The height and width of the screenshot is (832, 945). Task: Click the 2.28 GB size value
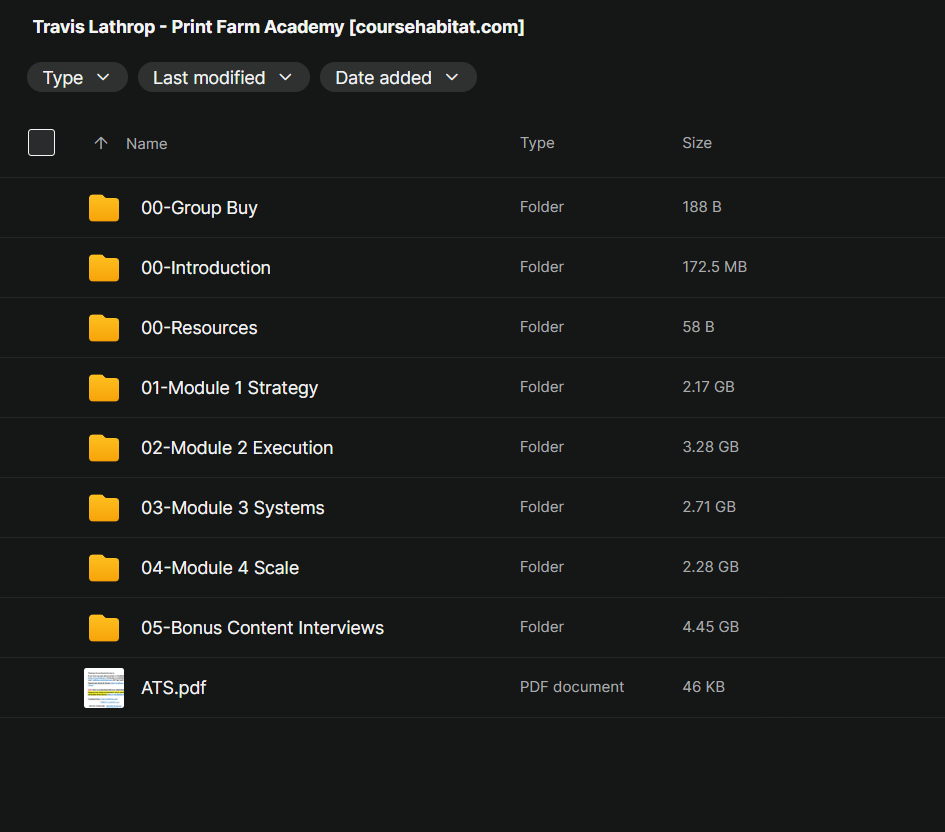point(711,566)
